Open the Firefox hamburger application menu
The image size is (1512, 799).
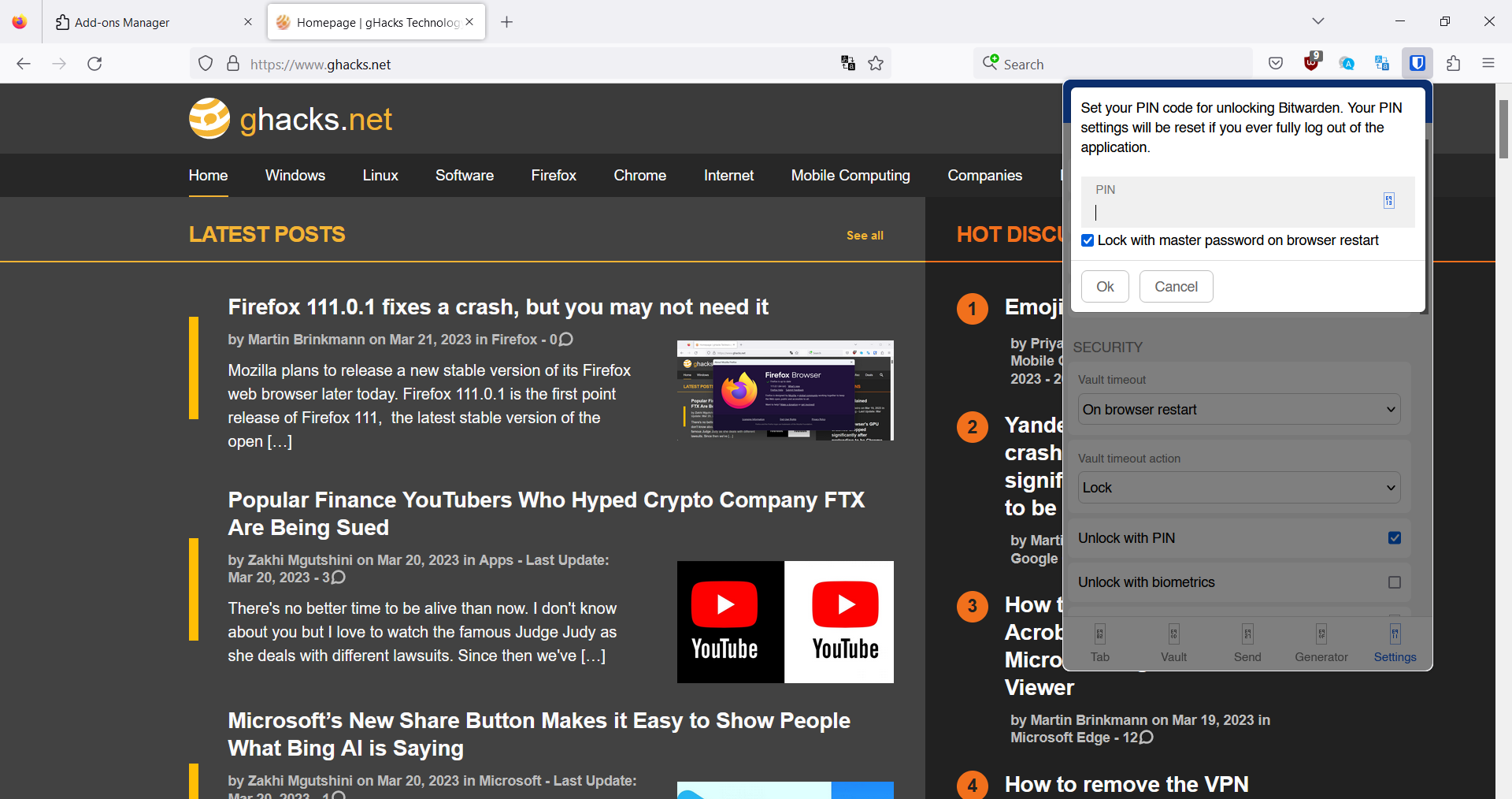1488,63
